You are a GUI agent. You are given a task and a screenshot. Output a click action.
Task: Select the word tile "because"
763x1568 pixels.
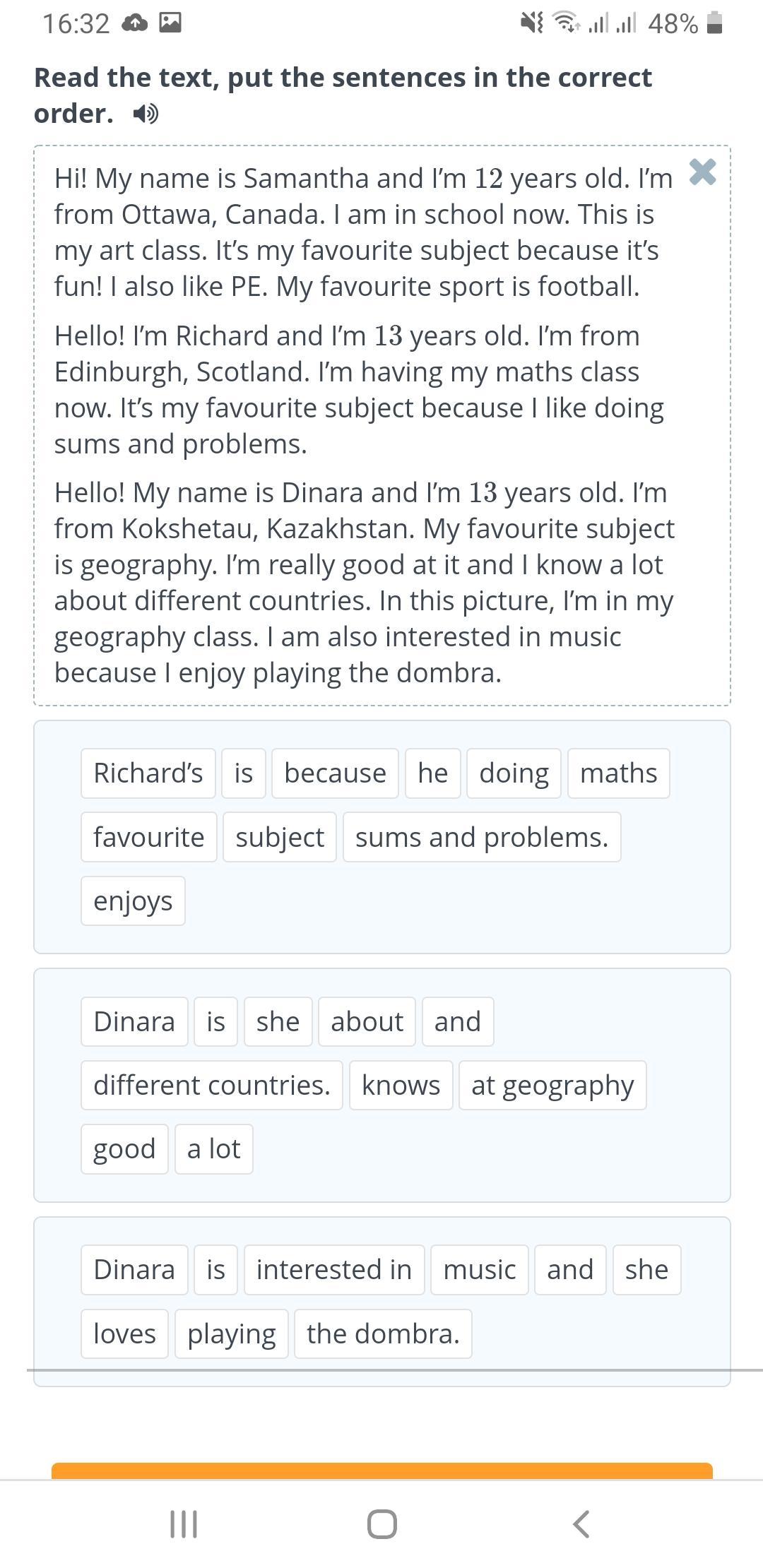[x=336, y=773]
